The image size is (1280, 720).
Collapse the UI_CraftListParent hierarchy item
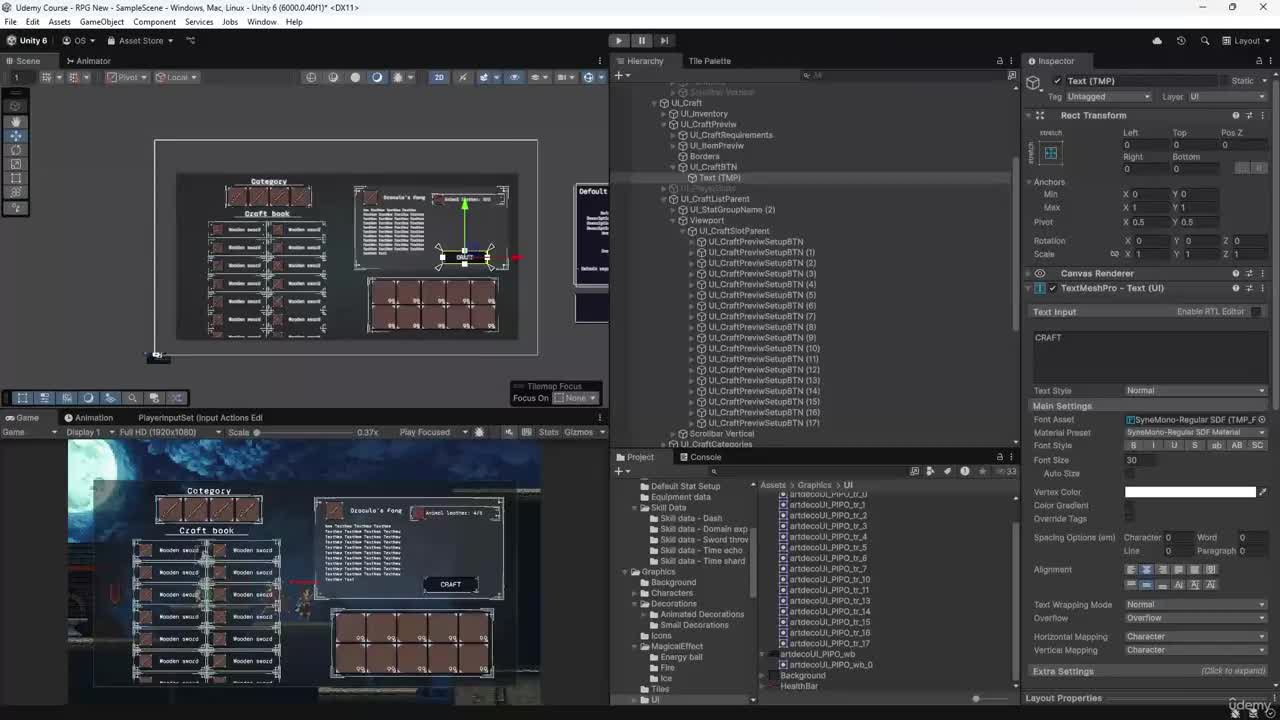[662, 199]
